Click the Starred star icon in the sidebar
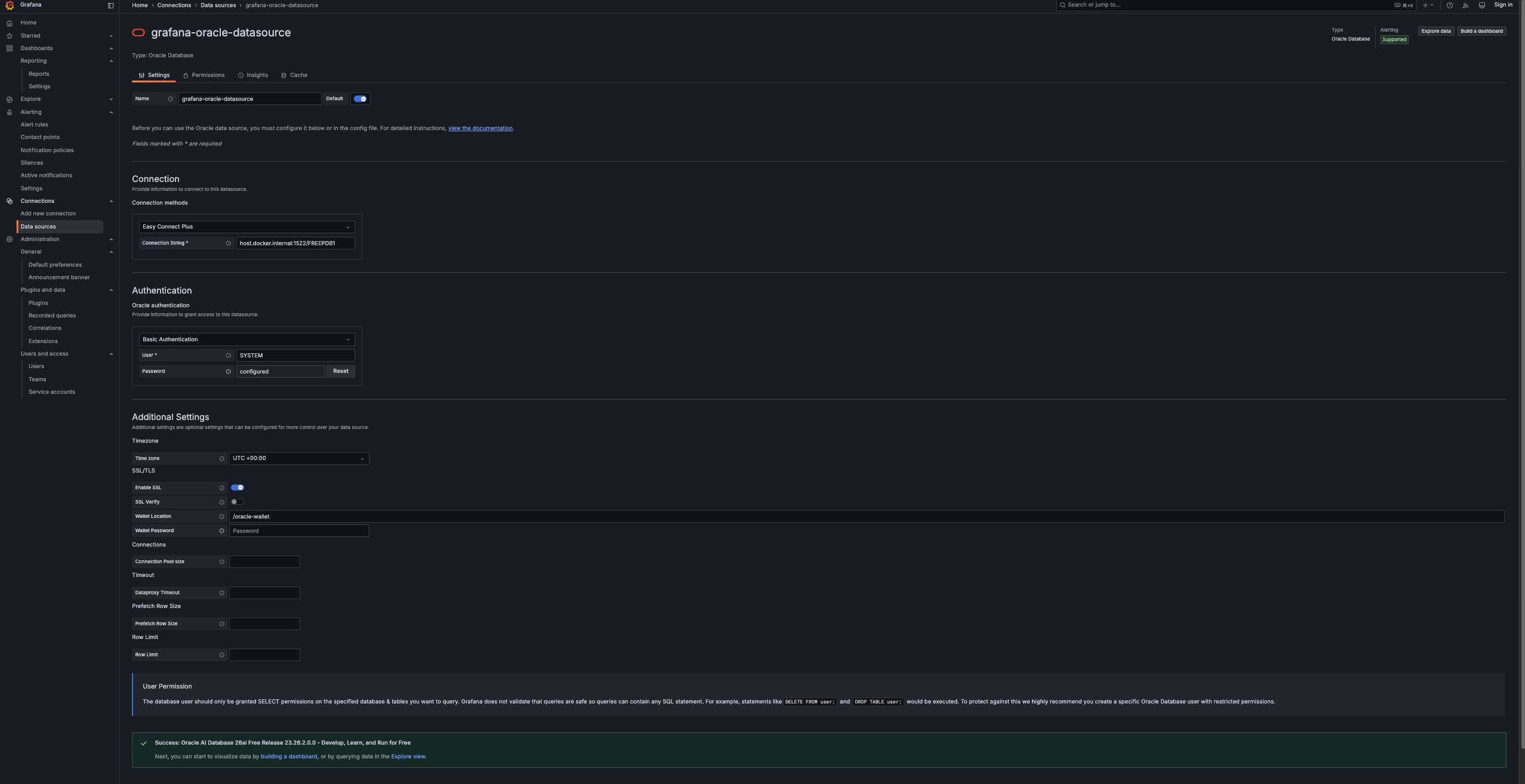 click(x=10, y=36)
